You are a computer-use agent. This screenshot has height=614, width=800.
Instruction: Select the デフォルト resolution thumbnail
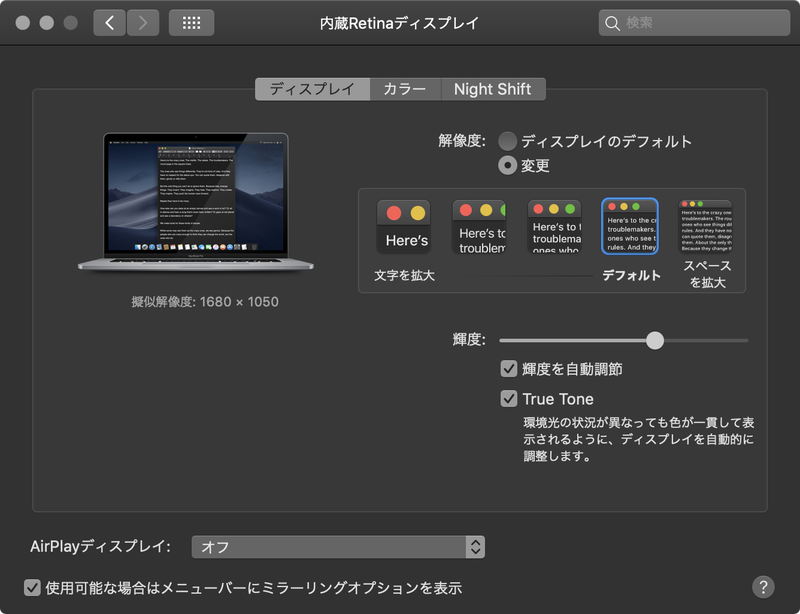click(x=630, y=227)
